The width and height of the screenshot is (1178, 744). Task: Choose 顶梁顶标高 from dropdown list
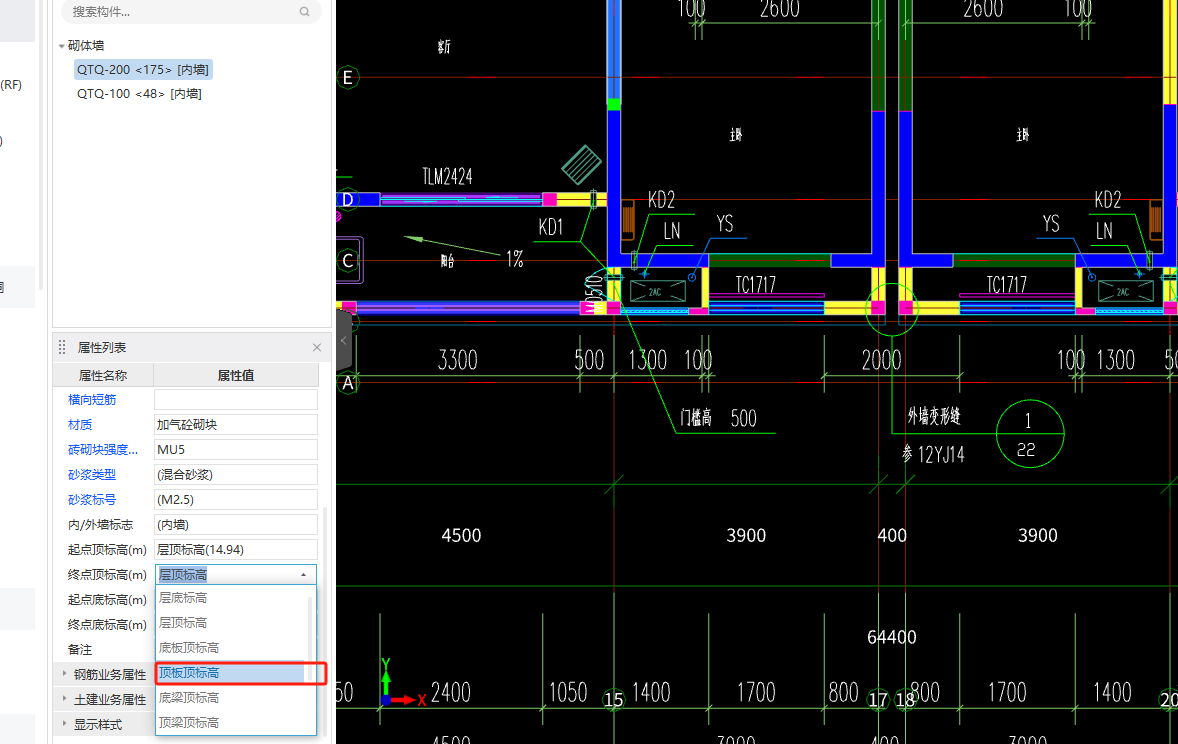coord(231,723)
